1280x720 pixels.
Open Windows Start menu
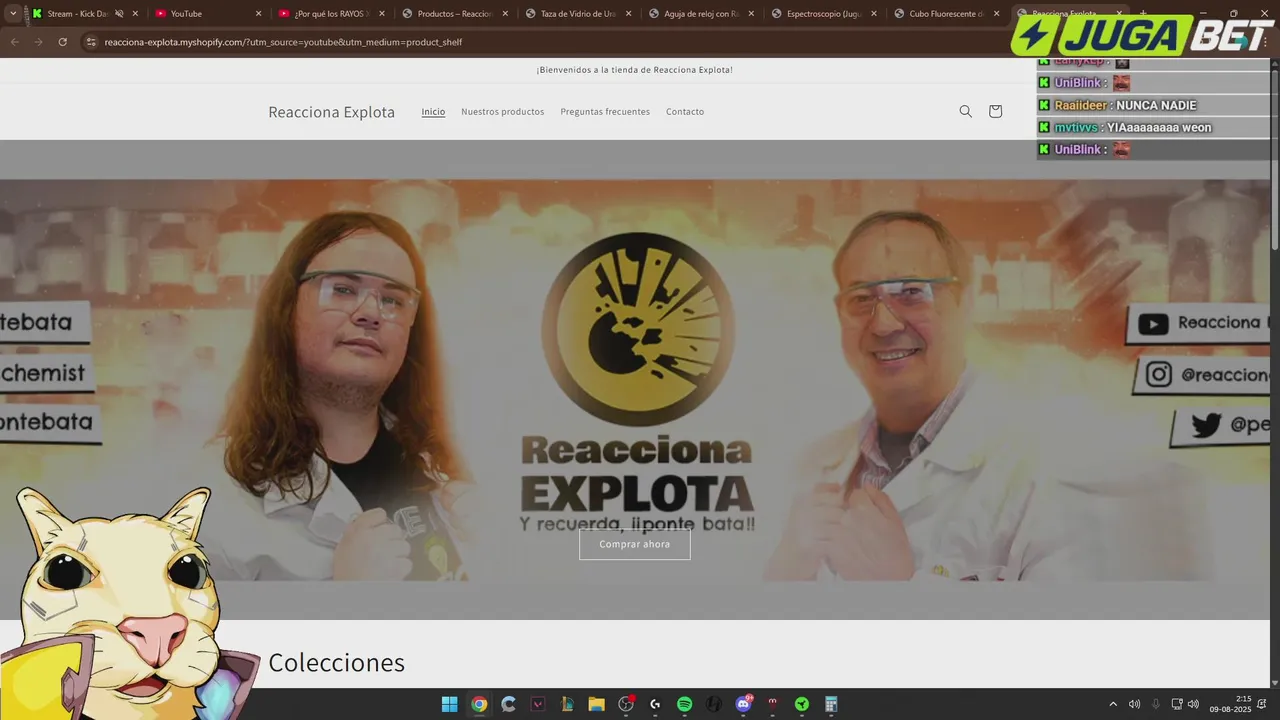coord(450,704)
